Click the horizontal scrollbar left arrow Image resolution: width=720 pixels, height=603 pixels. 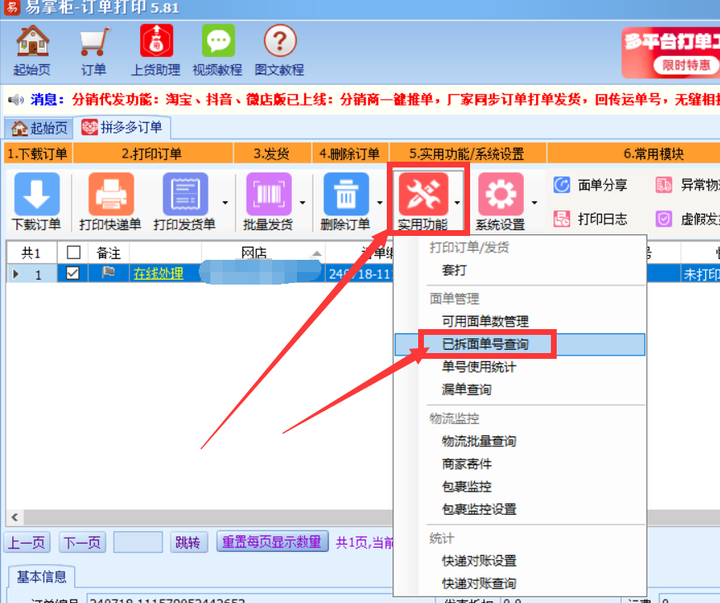pyautogui.click(x=15, y=517)
